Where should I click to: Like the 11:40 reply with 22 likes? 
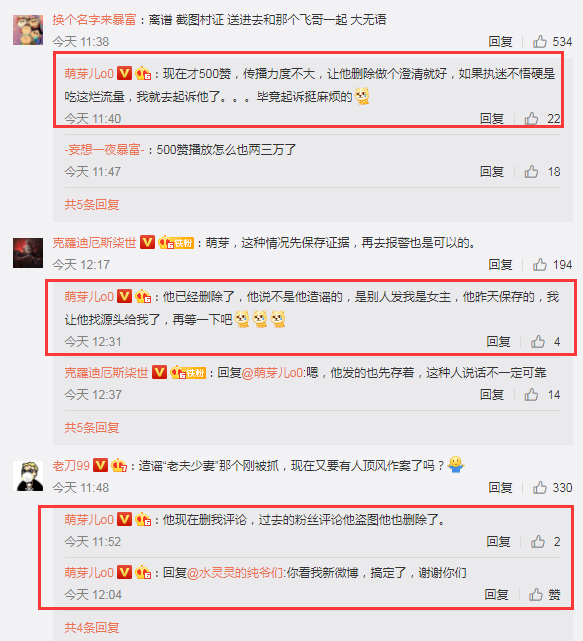click(531, 119)
